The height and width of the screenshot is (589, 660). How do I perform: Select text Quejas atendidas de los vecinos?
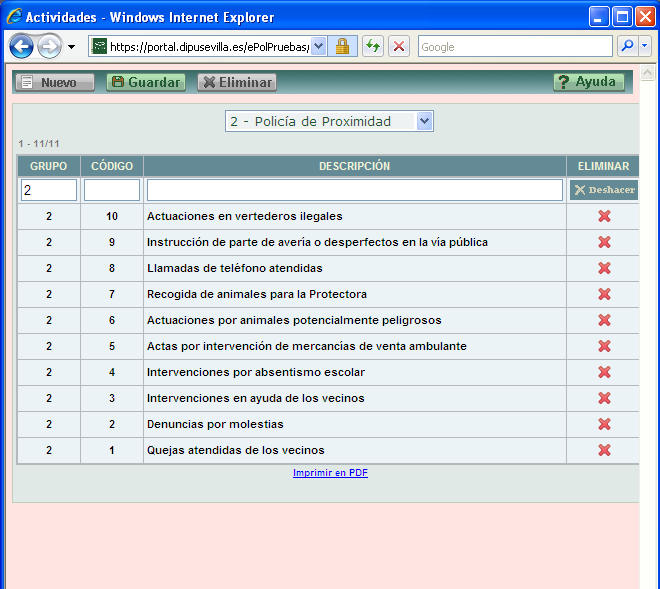(235, 450)
